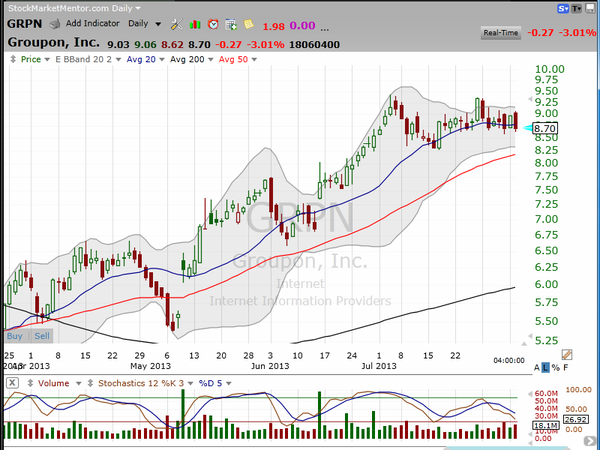Click the small triangle near the 5.25 axis label

click(530, 336)
